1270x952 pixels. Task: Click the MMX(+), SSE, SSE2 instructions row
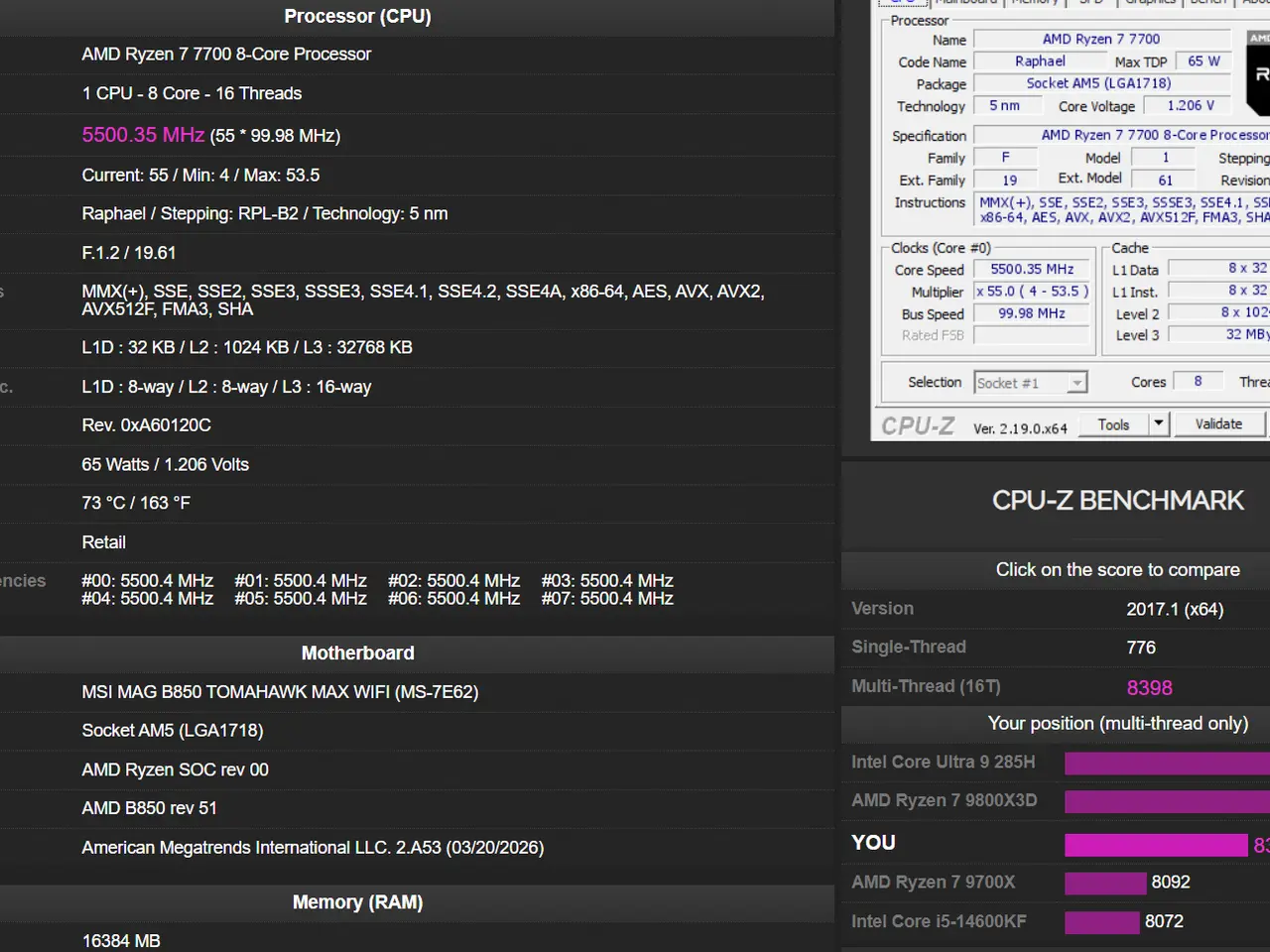click(423, 300)
